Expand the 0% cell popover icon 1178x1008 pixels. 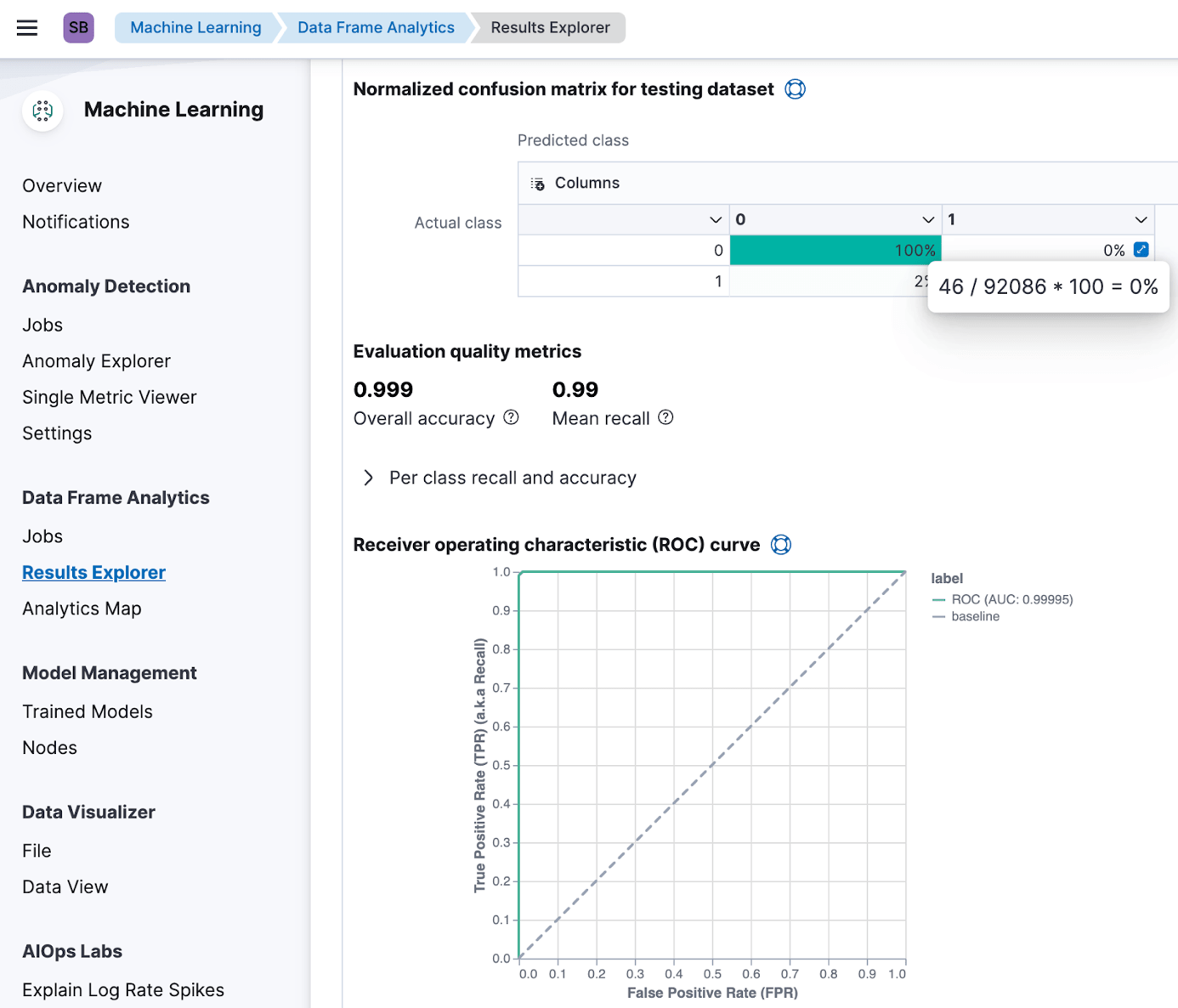pyautogui.click(x=1141, y=250)
